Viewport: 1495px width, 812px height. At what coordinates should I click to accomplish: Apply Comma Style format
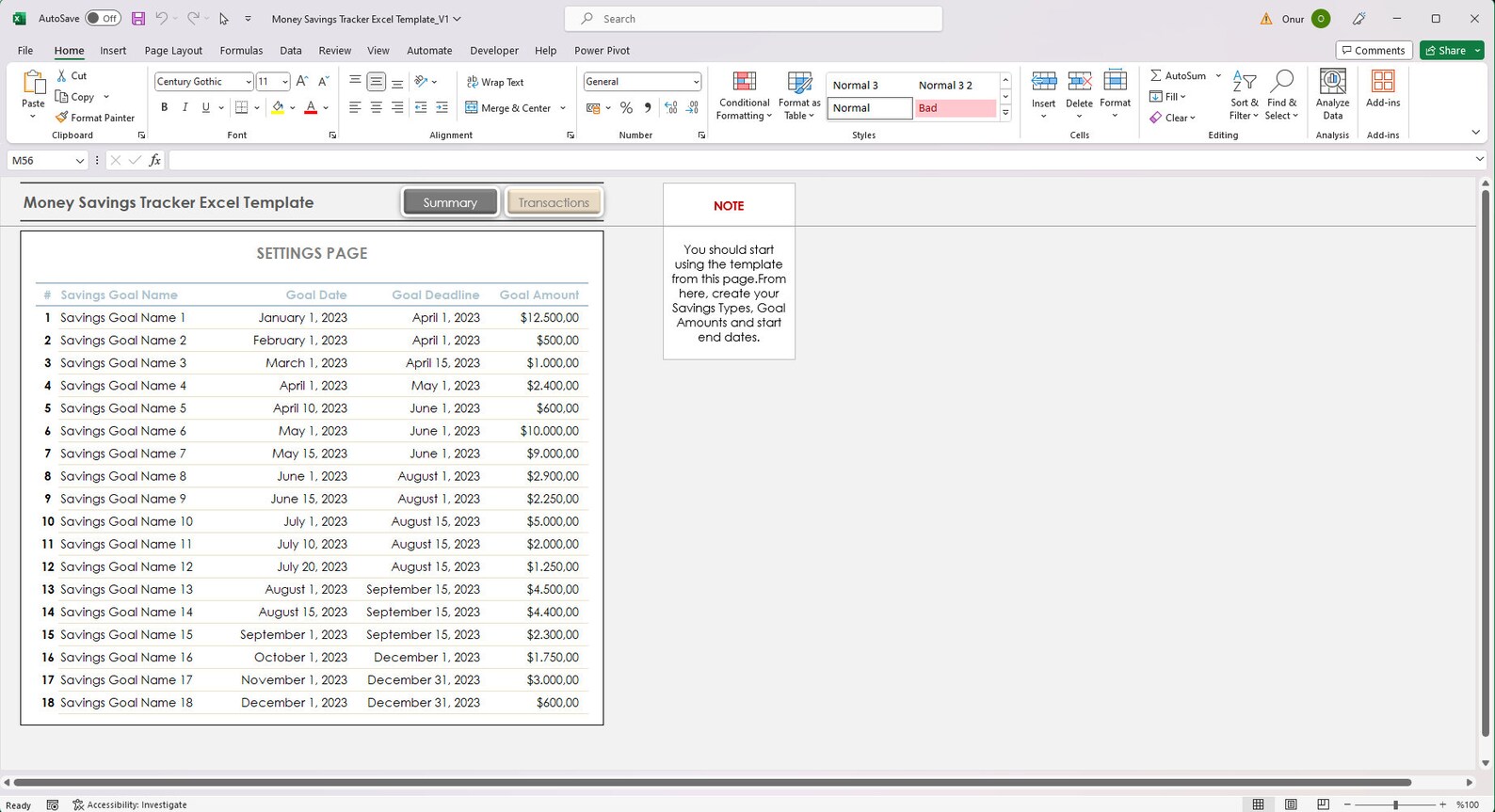click(648, 108)
